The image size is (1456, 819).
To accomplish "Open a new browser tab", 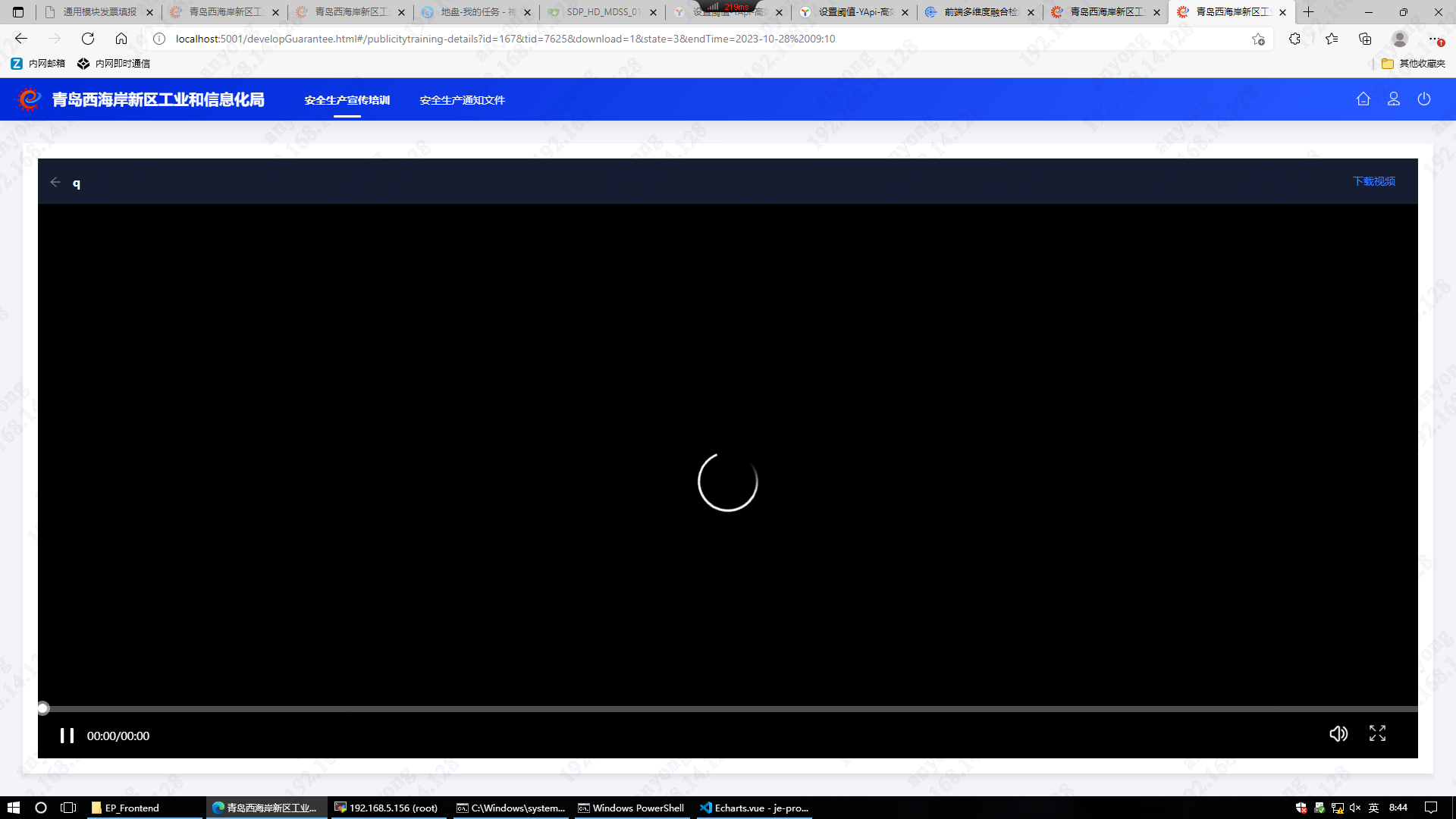I will click(x=1308, y=12).
